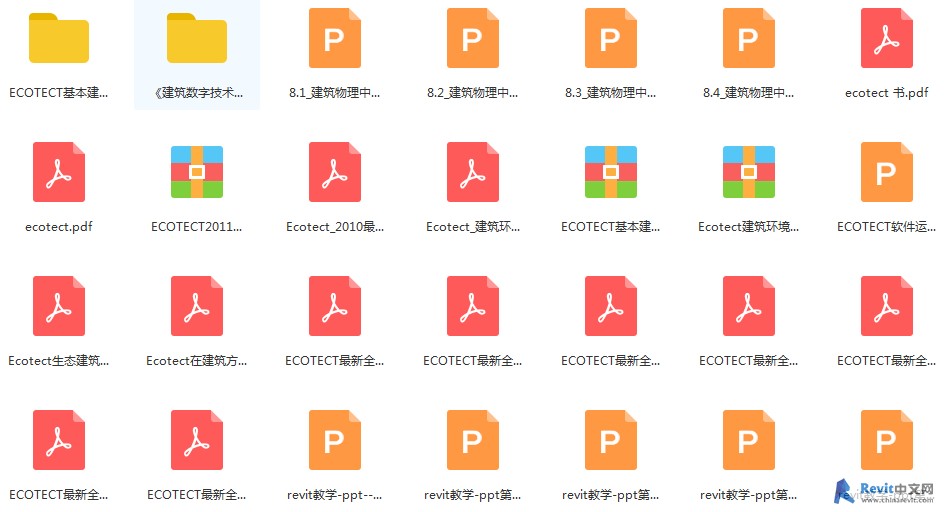Viewport: 944px width, 512px height.
Task: Click the label "Ecotect建筑环境..."
Action: pyautogui.click(x=748, y=226)
